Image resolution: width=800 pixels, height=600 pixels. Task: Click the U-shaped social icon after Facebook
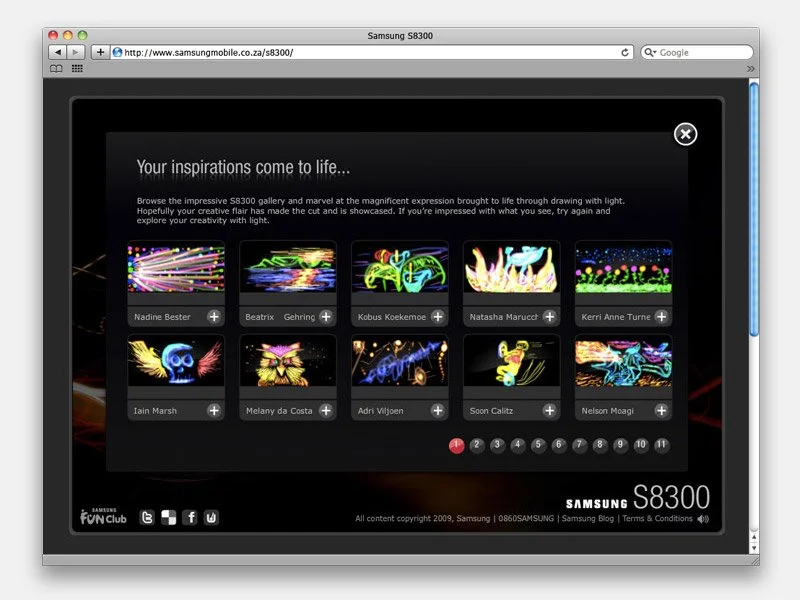[211, 518]
